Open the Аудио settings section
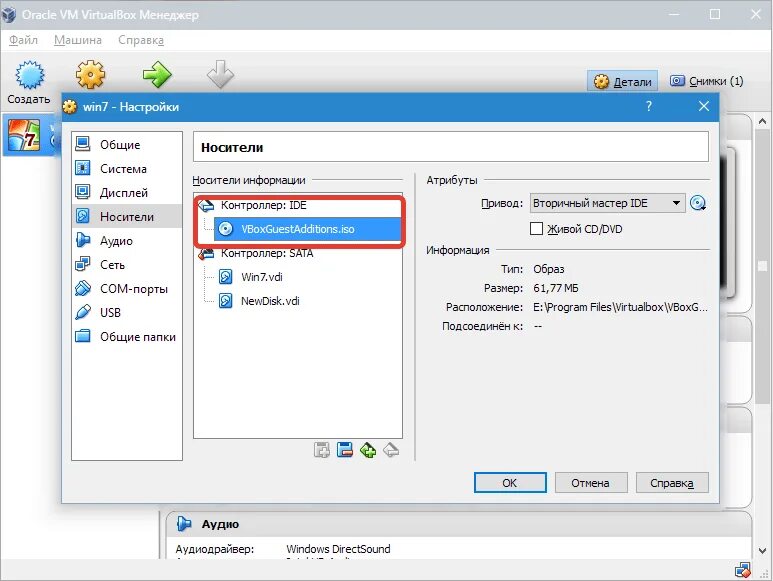 point(127,240)
